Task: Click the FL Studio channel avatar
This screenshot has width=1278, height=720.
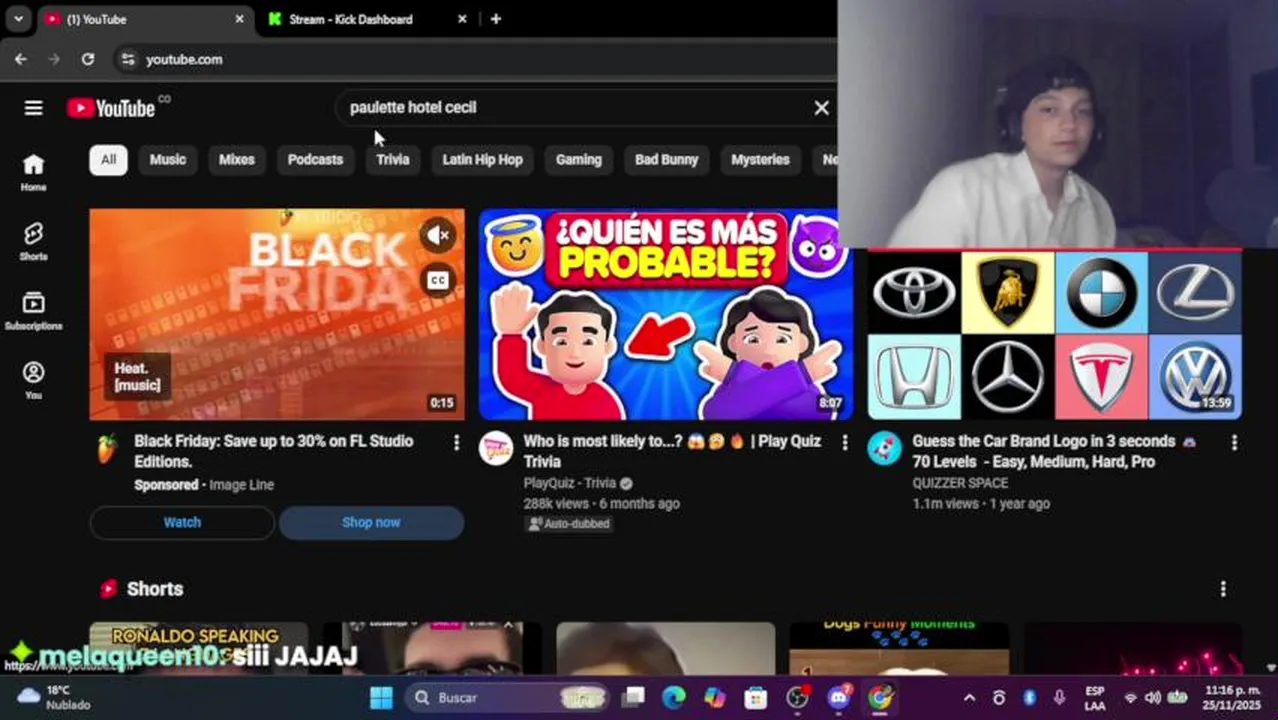Action: click(x=107, y=449)
